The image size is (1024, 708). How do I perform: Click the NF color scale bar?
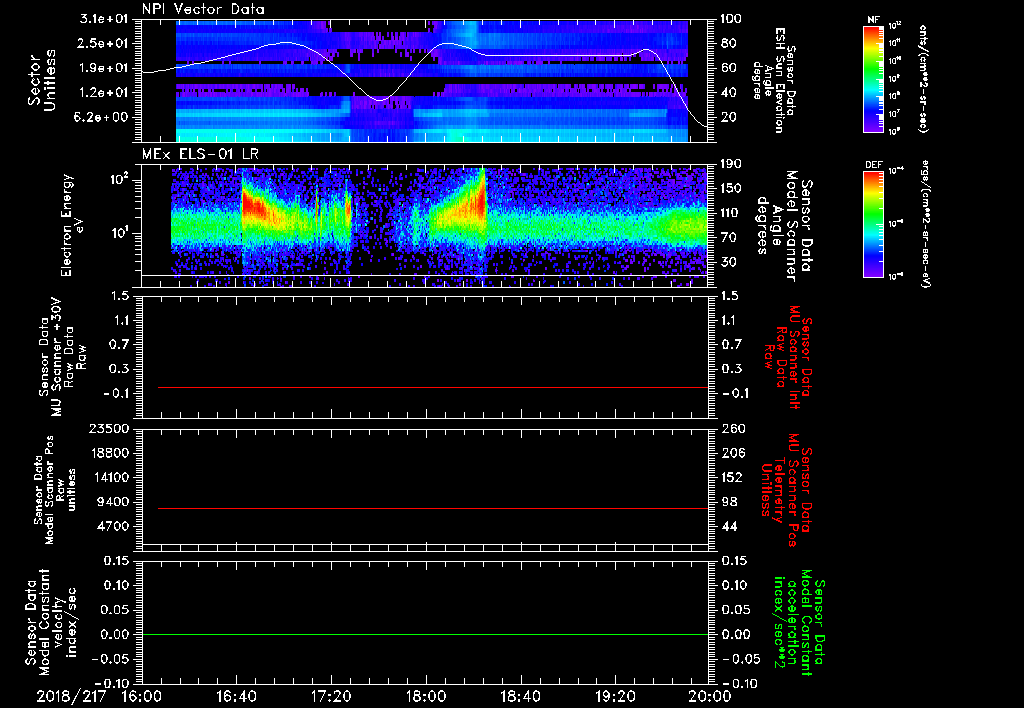click(874, 78)
